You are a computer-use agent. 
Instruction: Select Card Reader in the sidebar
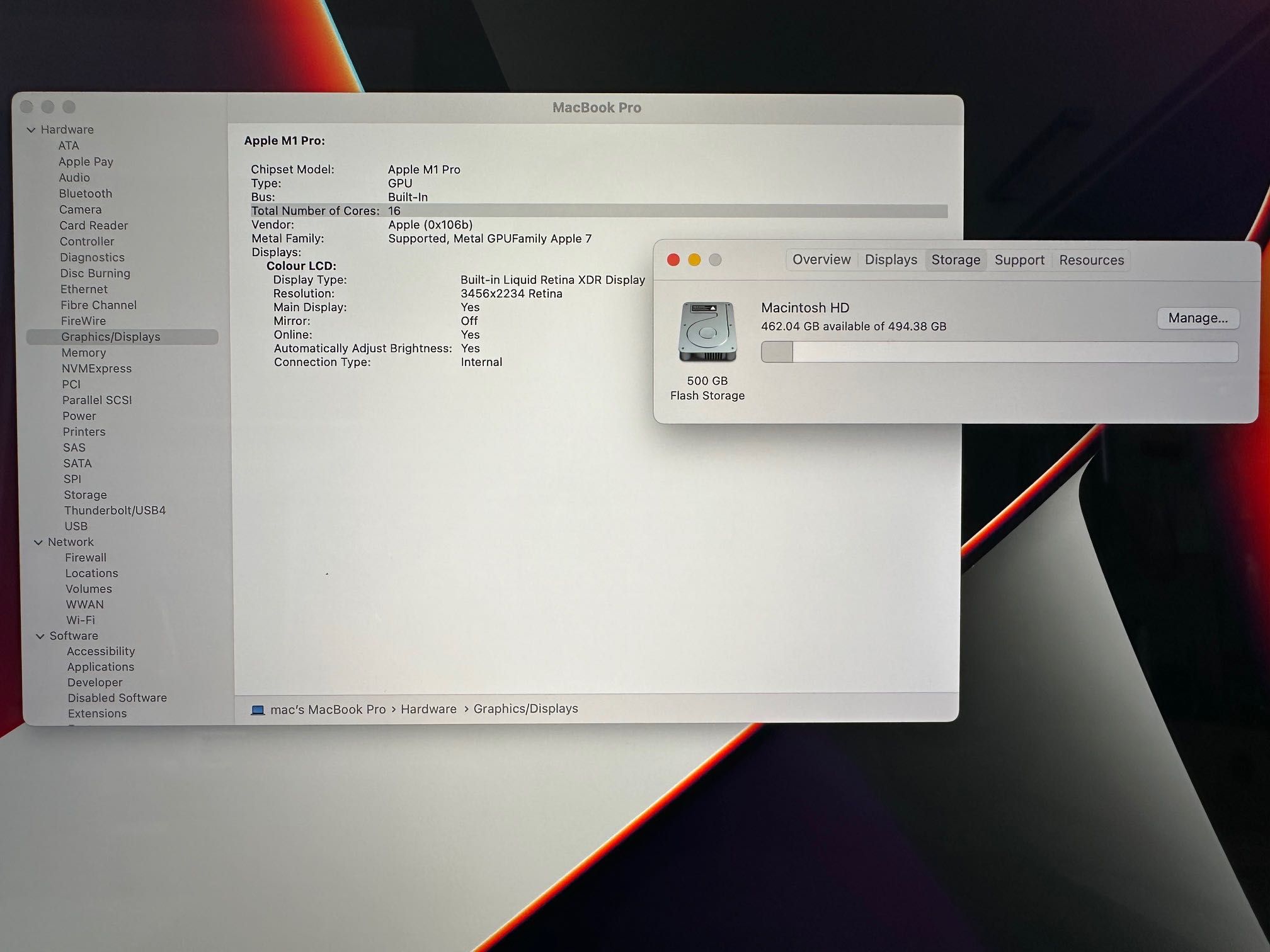point(94,225)
